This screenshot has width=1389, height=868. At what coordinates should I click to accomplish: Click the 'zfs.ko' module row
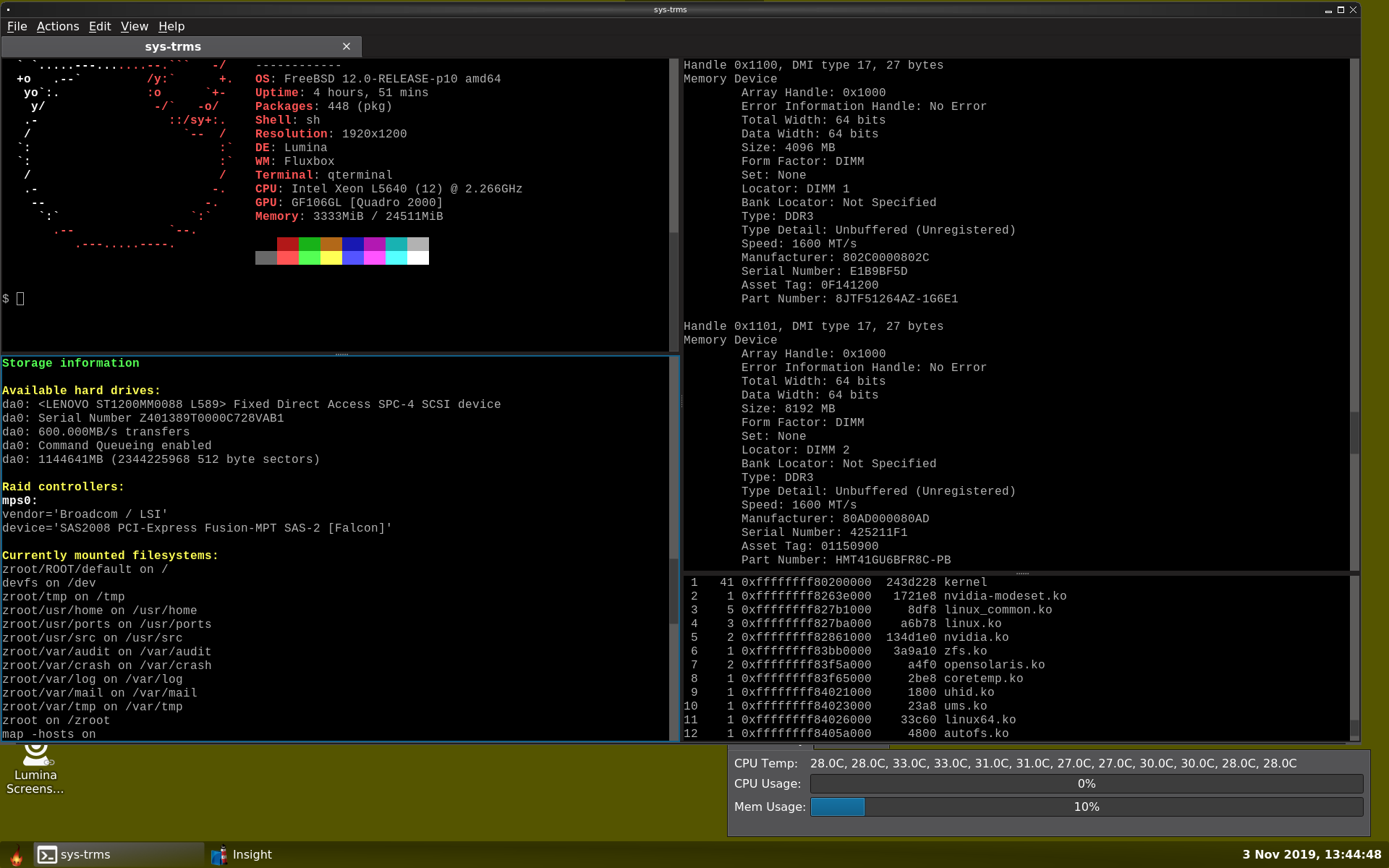coord(836,651)
